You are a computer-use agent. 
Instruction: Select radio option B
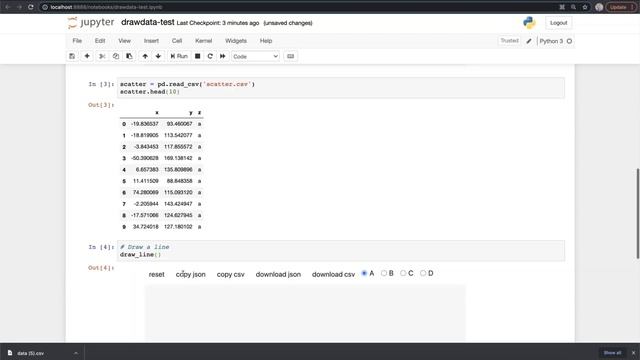[384, 273]
